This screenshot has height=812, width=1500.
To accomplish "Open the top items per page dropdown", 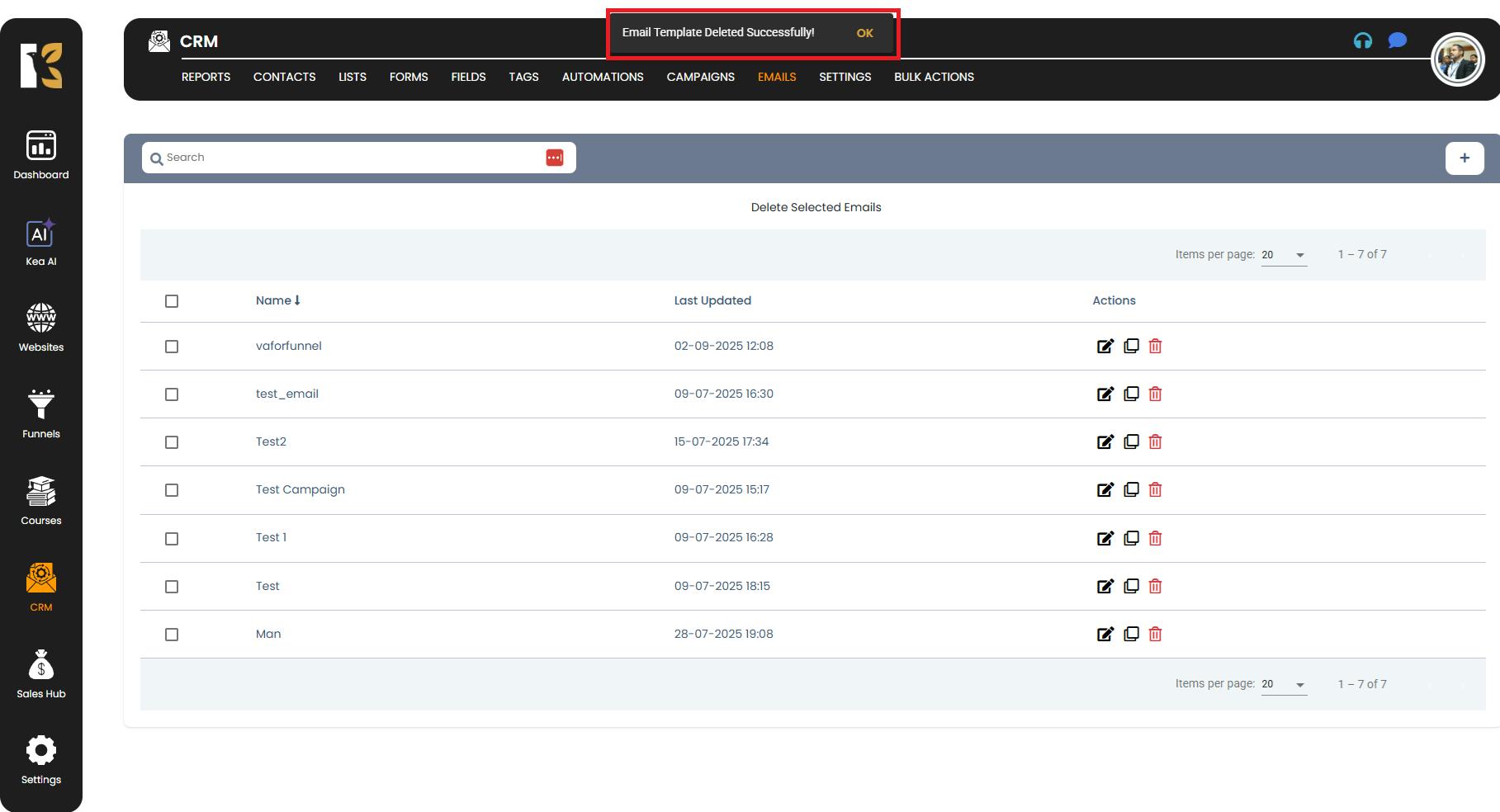I will [x=1284, y=255].
